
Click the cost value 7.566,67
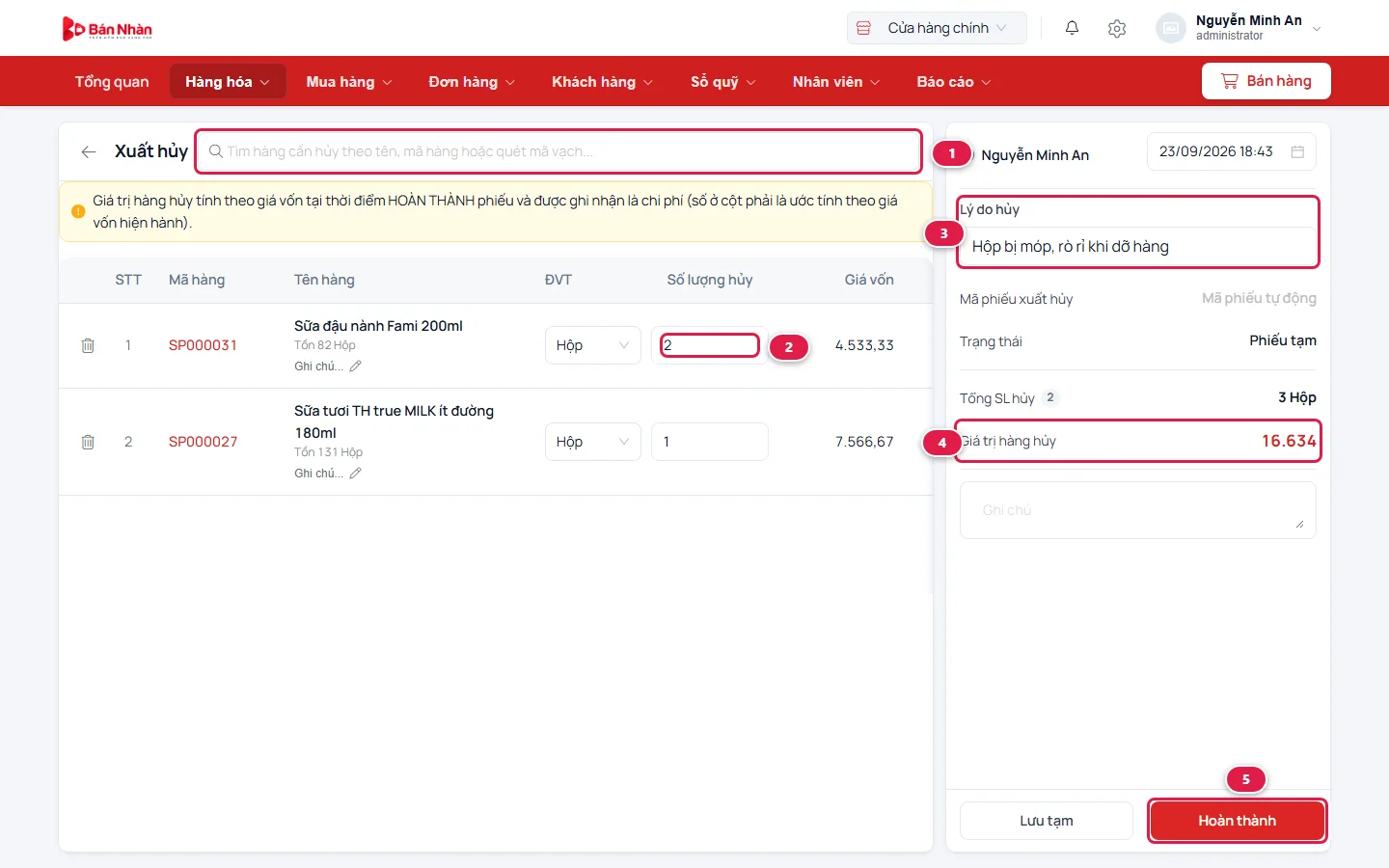pos(864,442)
